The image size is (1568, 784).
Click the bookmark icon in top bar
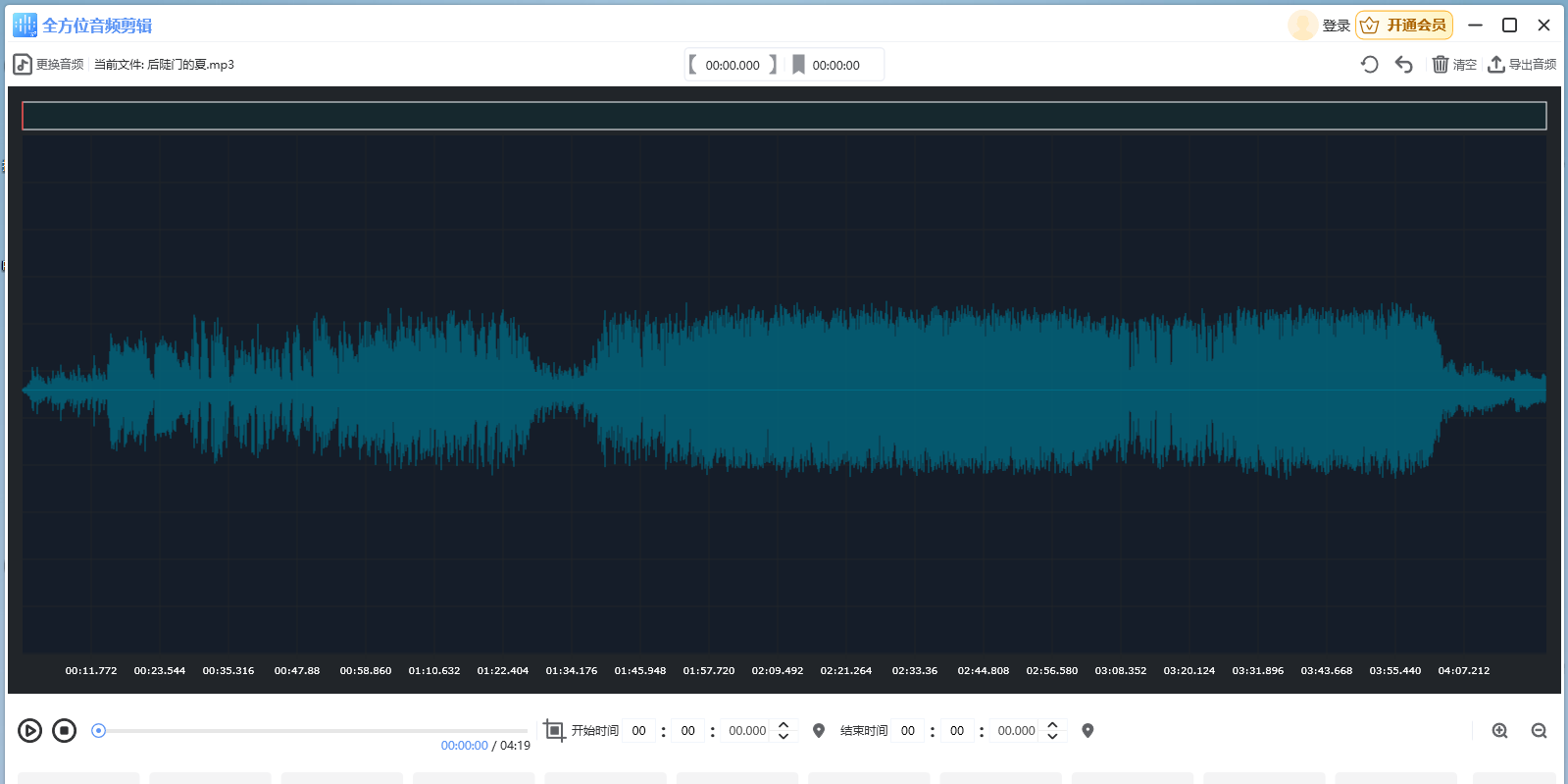click(x=798, y=65)
